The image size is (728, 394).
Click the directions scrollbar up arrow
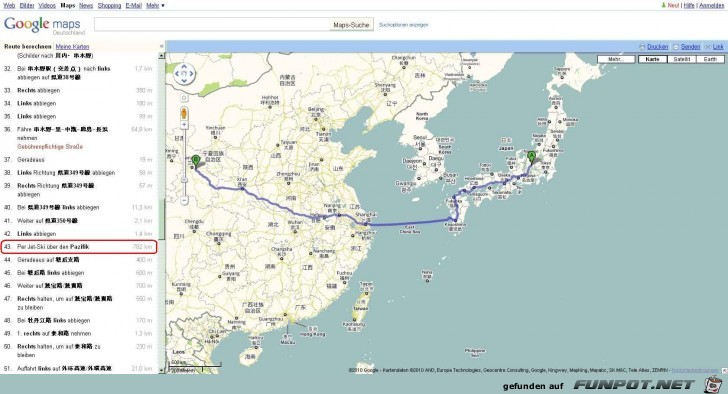coord(162,56)
